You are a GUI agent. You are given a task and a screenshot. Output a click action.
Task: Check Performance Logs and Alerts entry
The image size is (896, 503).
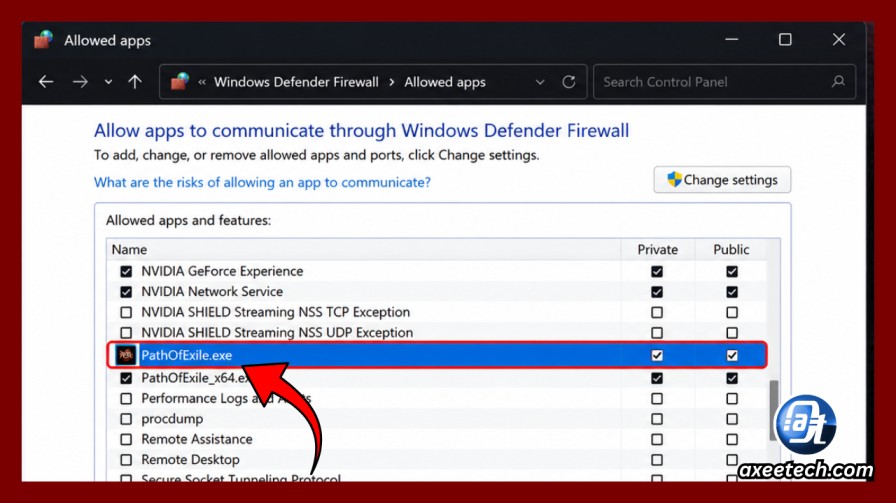tap(126, 398)
